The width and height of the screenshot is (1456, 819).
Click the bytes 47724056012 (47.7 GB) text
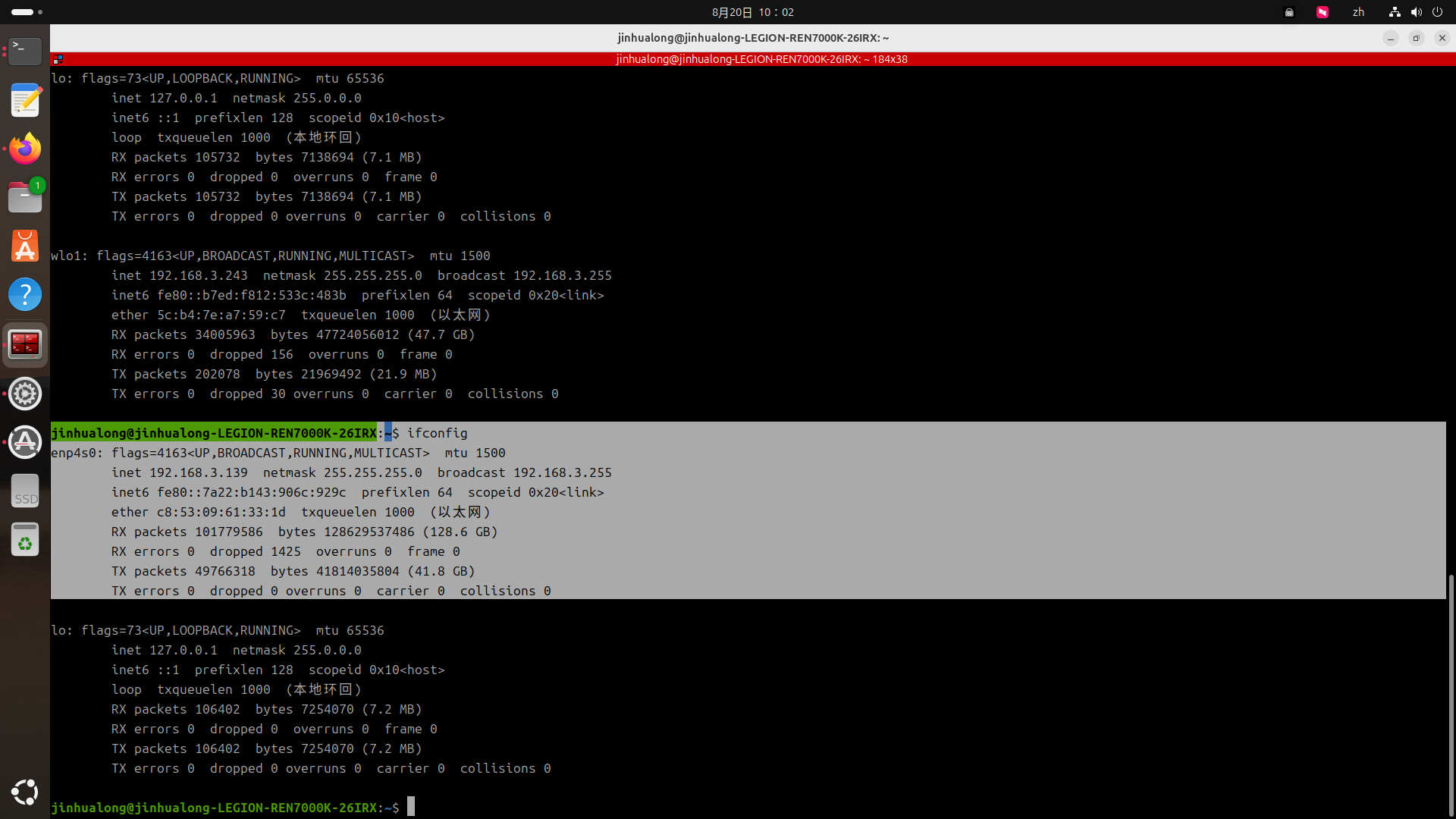point(372,334)
